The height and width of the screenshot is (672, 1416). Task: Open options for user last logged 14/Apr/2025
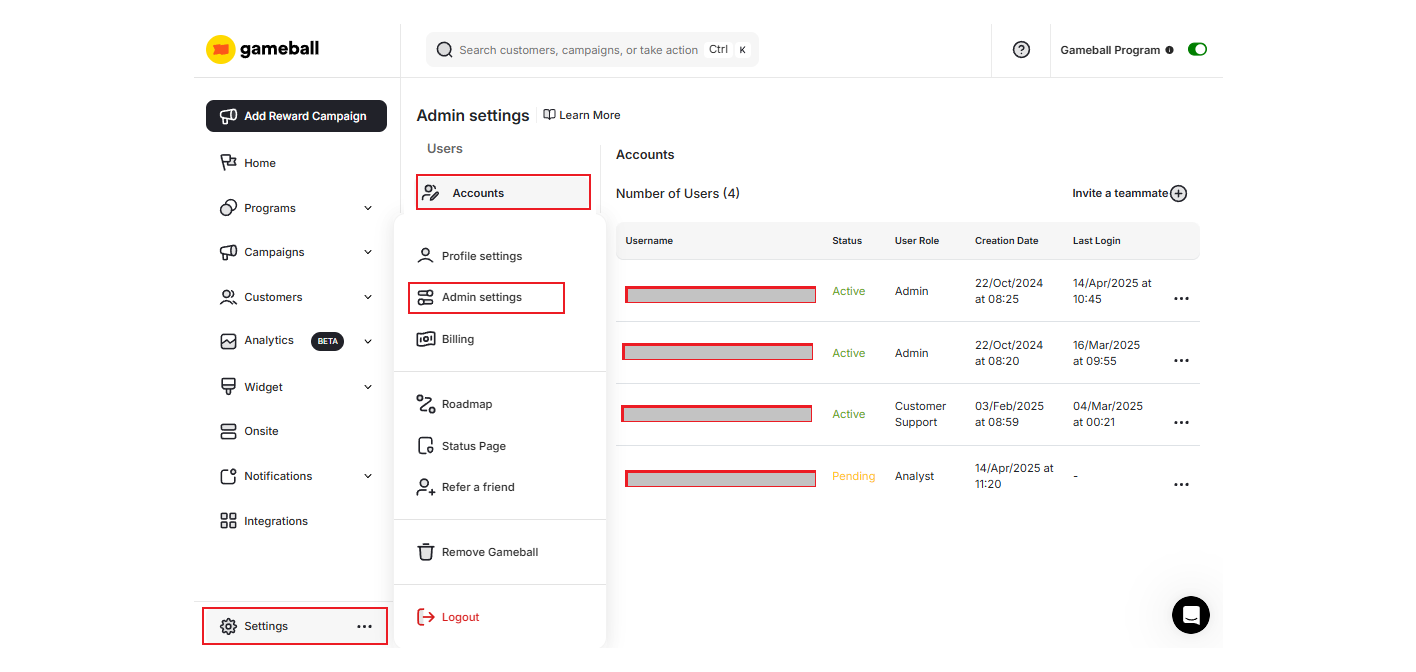coord(1181,298)
